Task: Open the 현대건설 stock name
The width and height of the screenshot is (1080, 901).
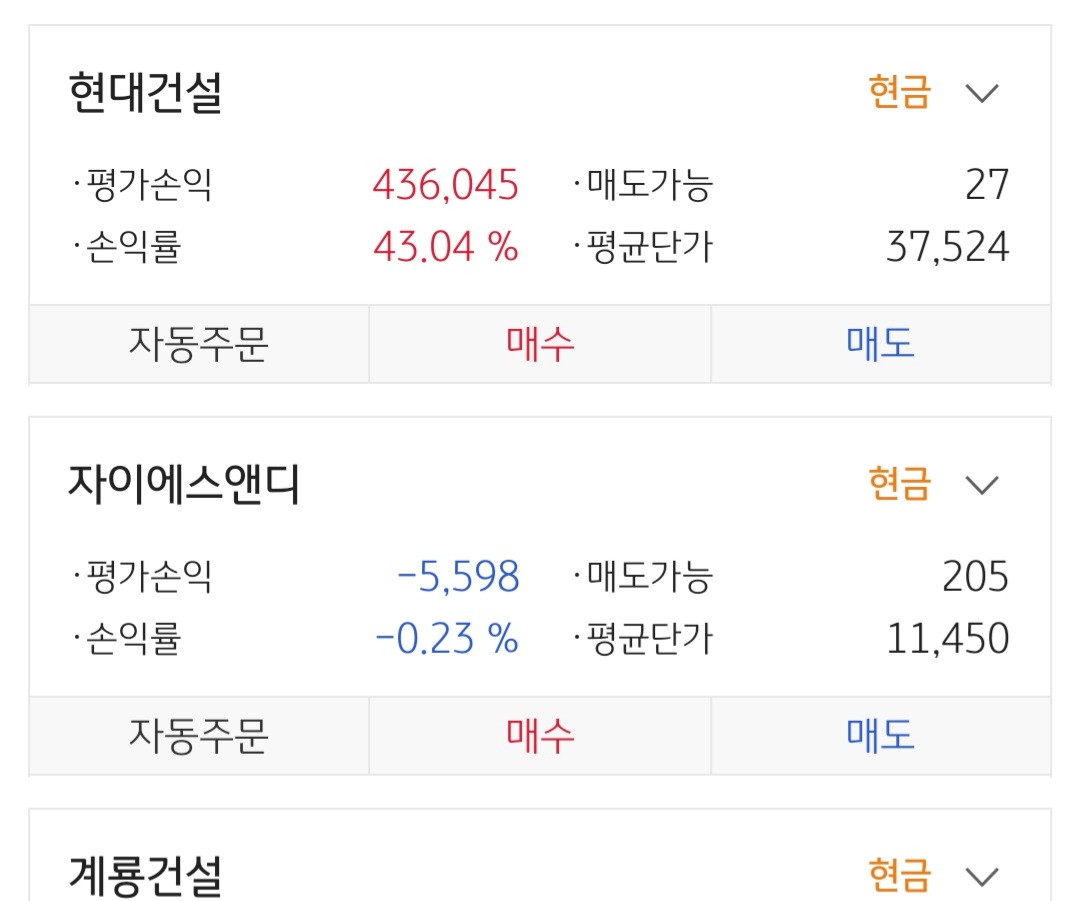Action: click(146, 93)
